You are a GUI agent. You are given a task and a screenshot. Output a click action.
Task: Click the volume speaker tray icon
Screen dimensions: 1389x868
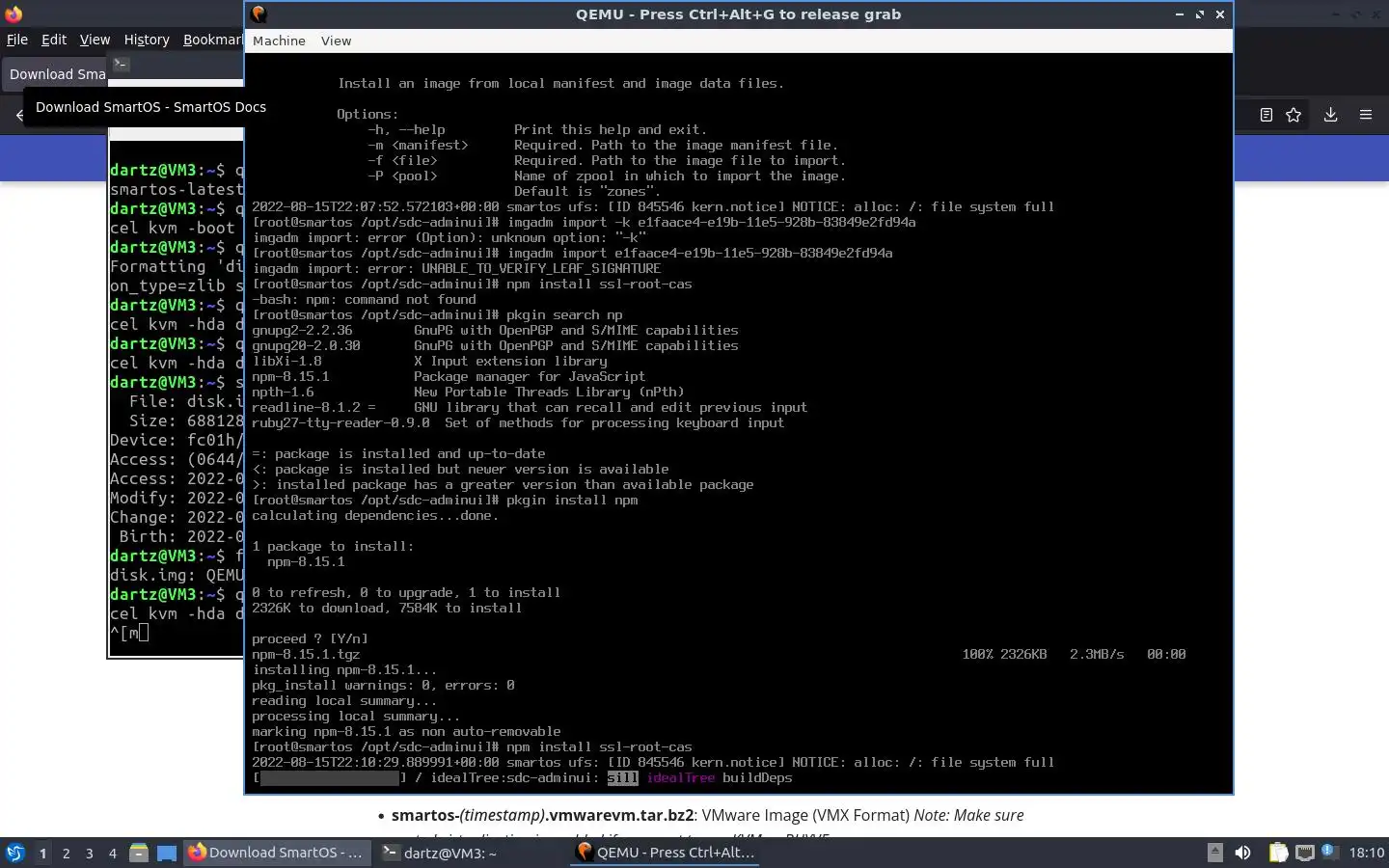point(1243,853)
